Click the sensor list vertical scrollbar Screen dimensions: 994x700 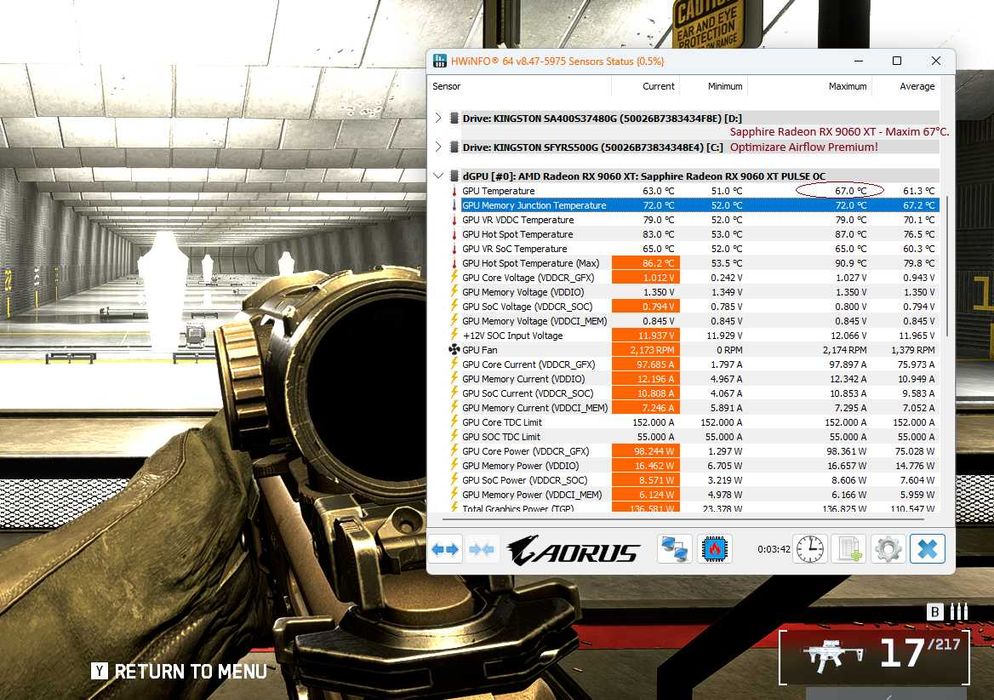coord(945,266)
